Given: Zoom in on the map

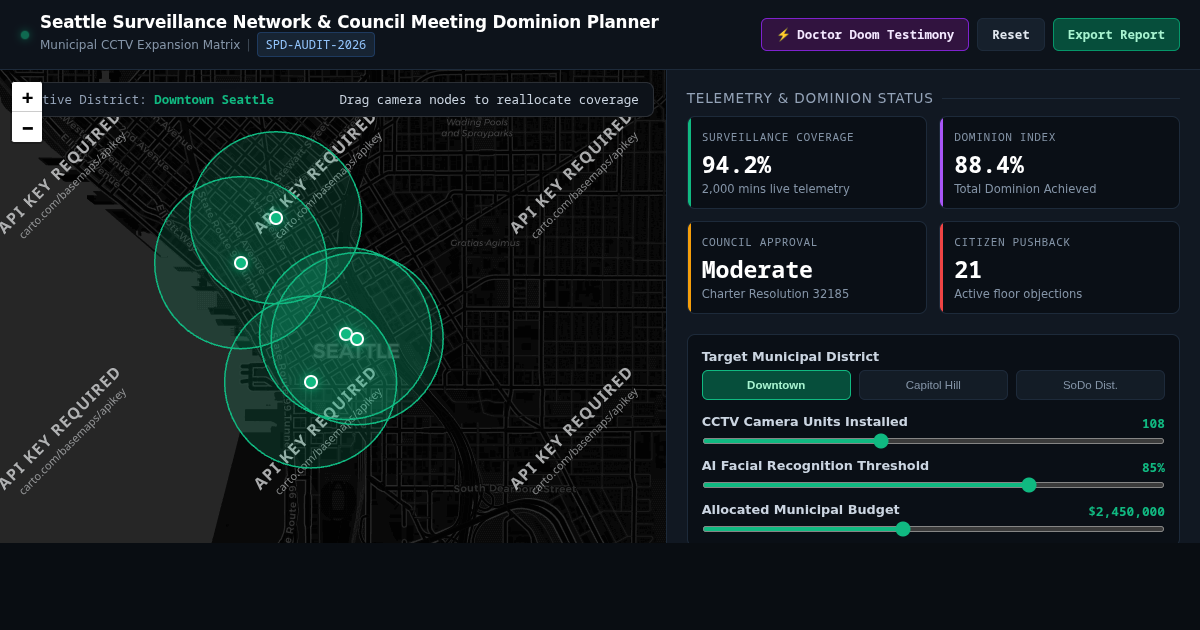Looking at the screenshot, I should point(27,97).
